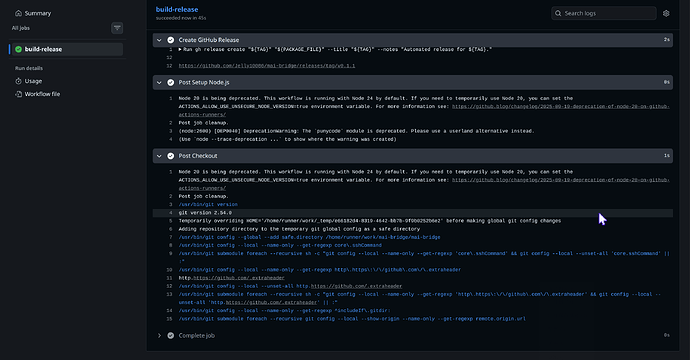Focus the Search logs field

(x=604, y=13)
